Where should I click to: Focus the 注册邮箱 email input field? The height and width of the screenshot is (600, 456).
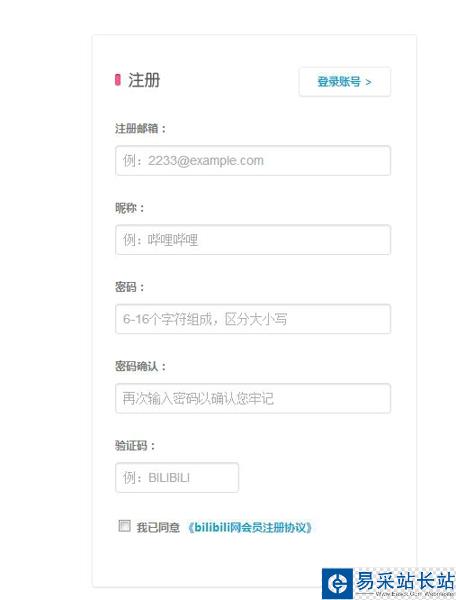[x=253, y=161]
